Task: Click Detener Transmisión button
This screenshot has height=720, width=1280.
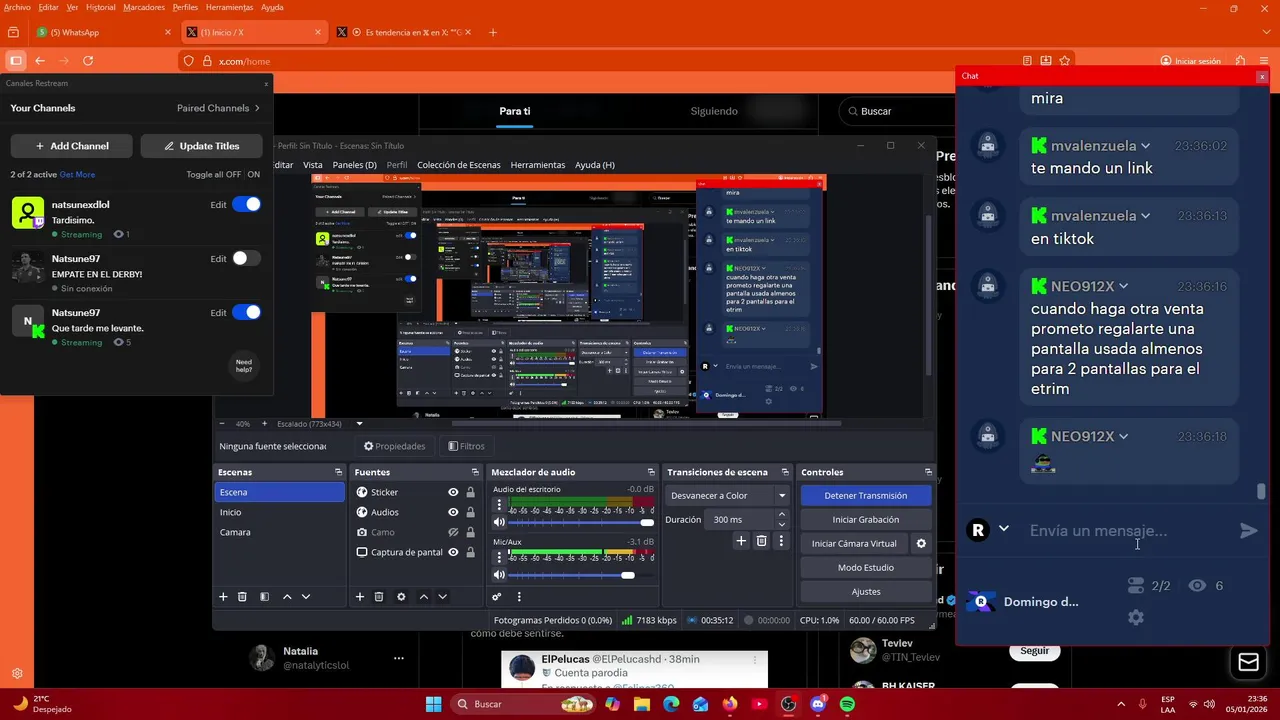Action: pos(866,495)
